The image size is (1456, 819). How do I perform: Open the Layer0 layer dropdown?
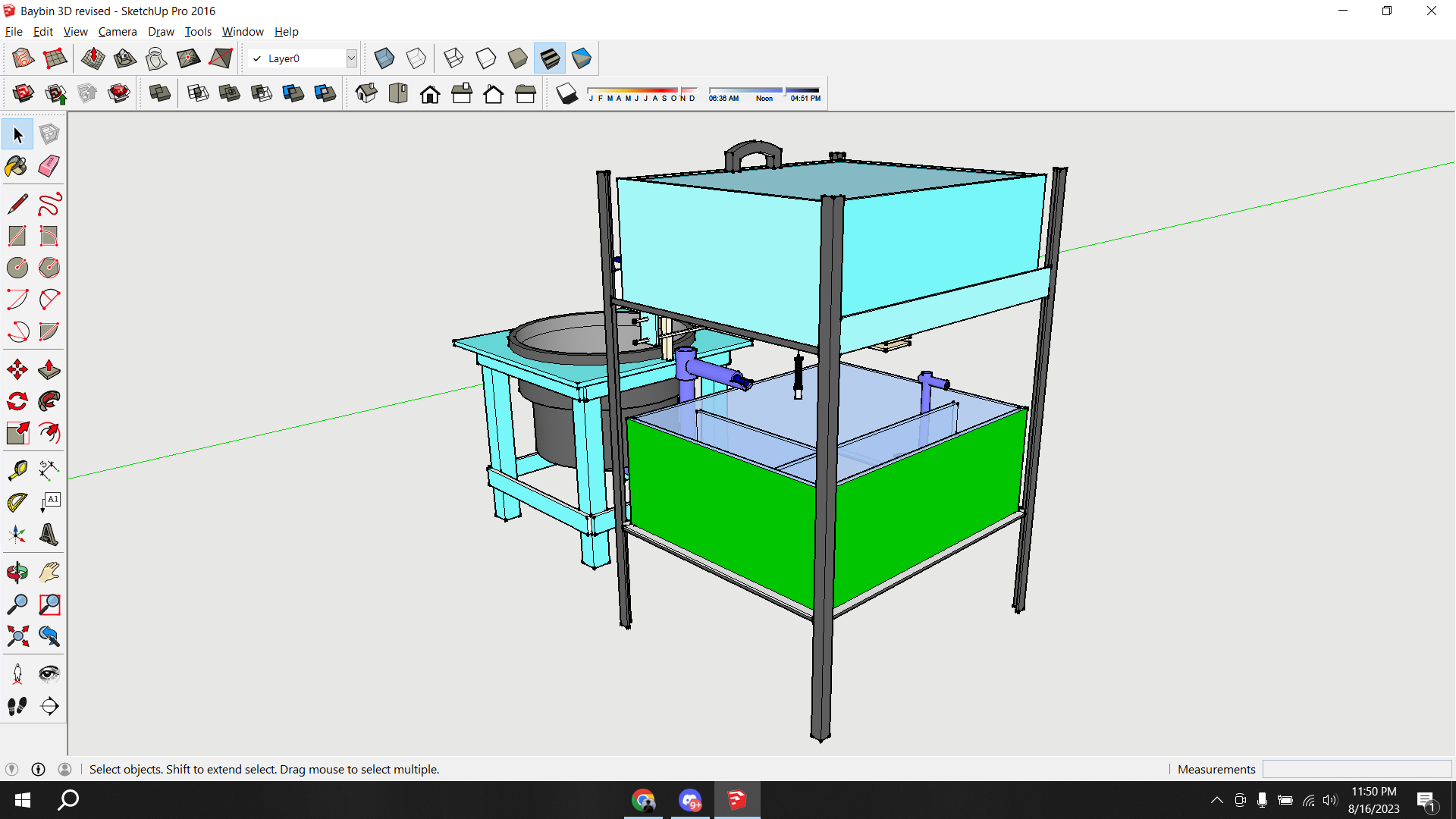pyautogui.click(x=351, y=58)
